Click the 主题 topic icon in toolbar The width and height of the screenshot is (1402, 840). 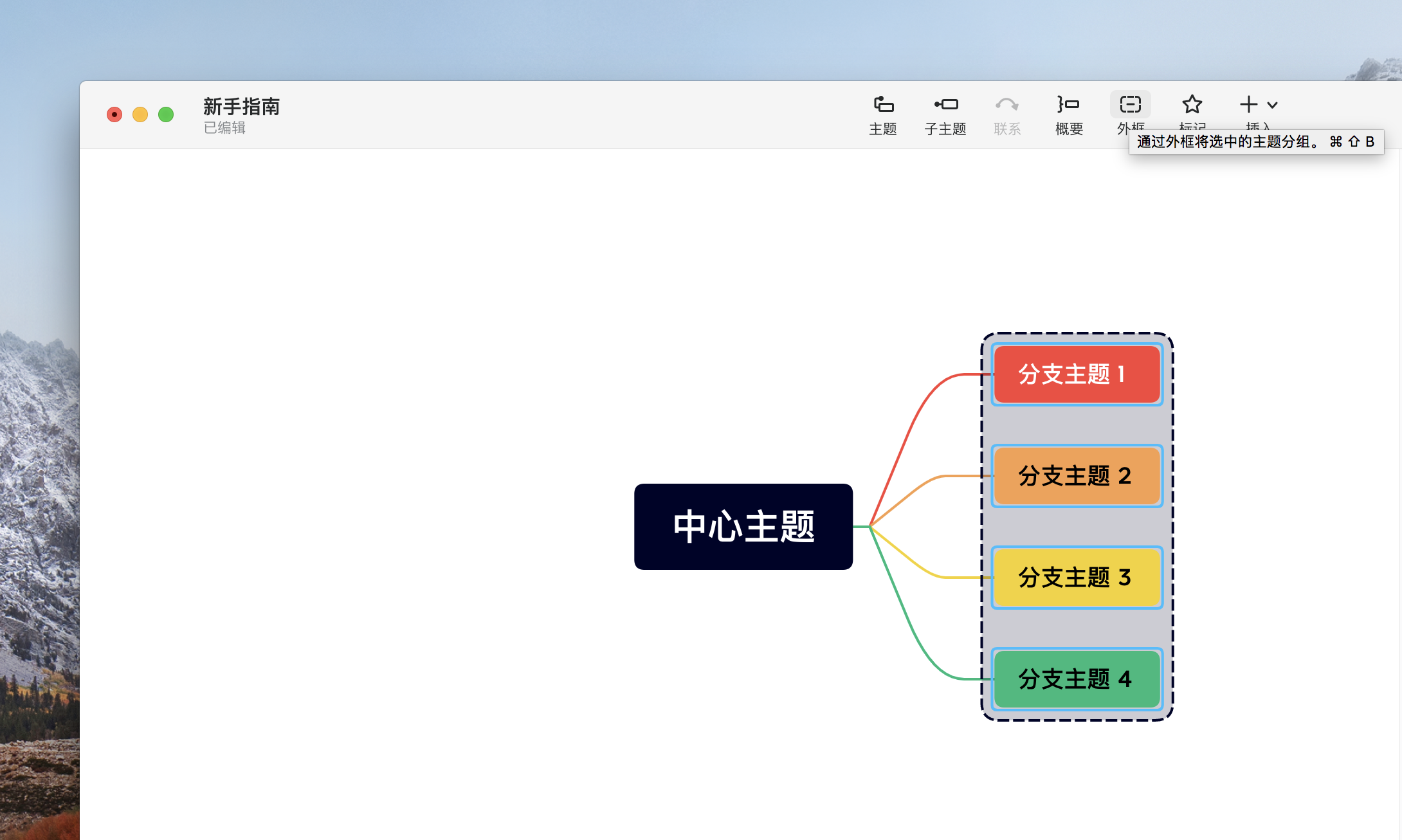tap(883, 105)
